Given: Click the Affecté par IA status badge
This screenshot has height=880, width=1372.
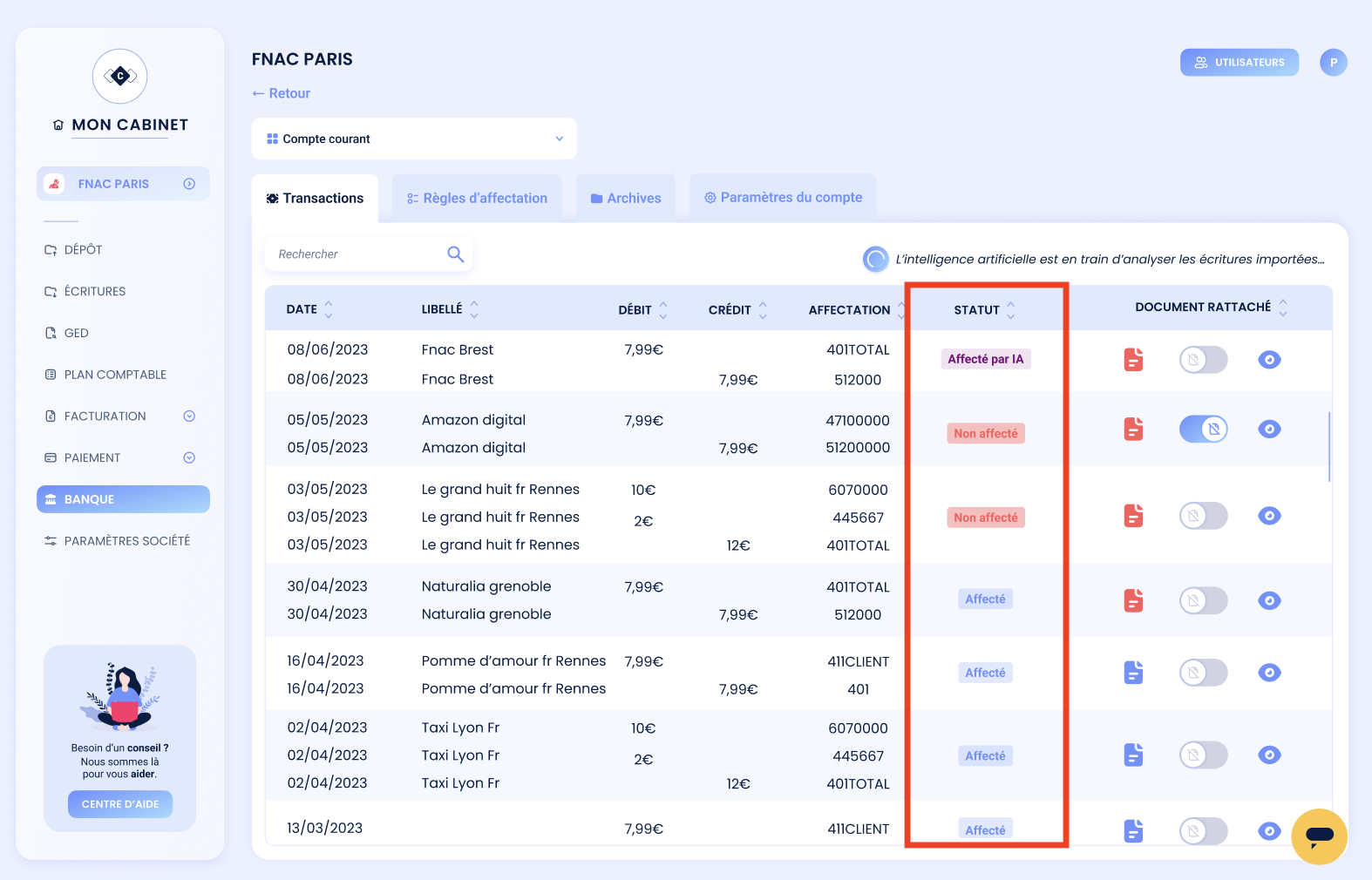Looking at the screenshot, I should tap(986, 359).
